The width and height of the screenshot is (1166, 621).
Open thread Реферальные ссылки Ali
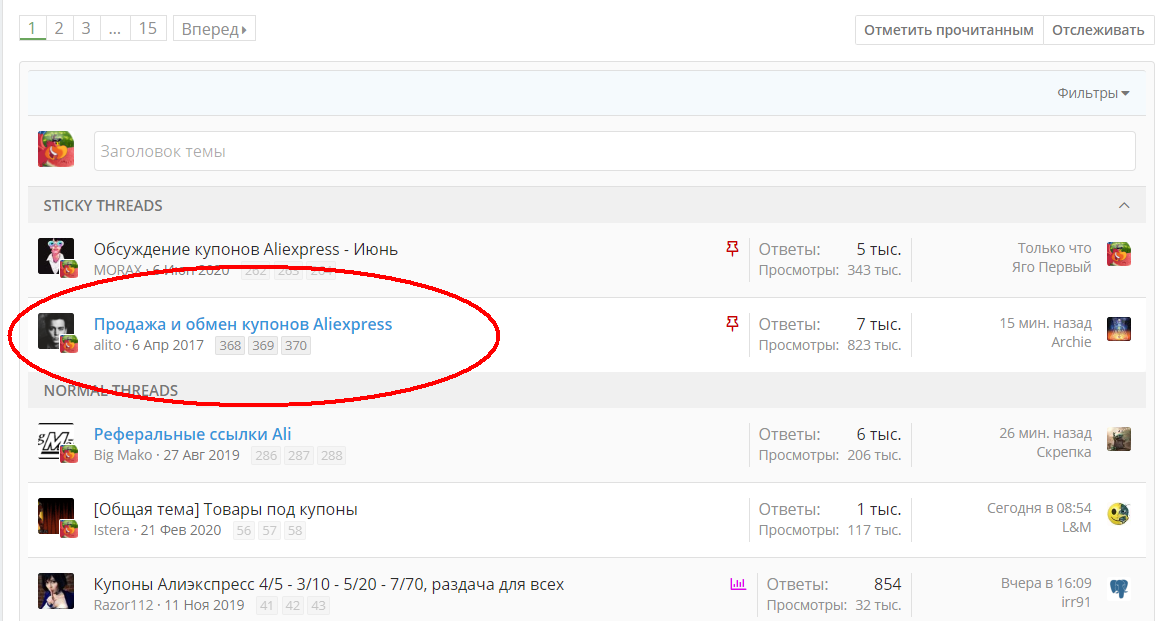pos(192,434)
